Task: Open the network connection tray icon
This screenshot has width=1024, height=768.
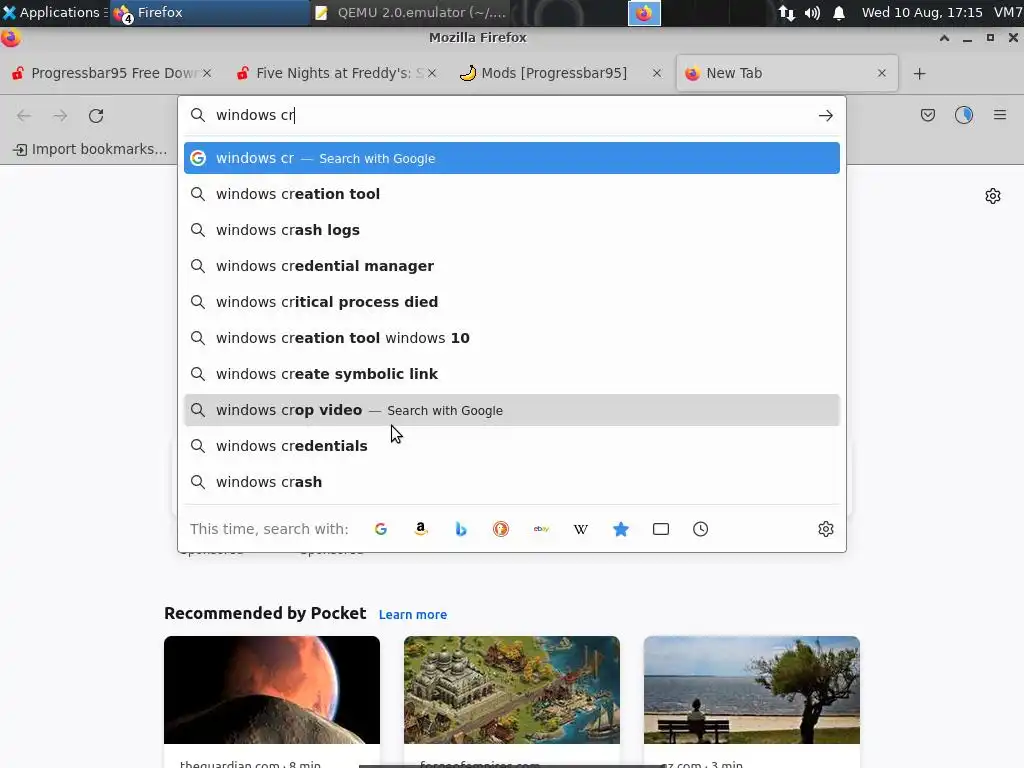Action: coord(786,13)
